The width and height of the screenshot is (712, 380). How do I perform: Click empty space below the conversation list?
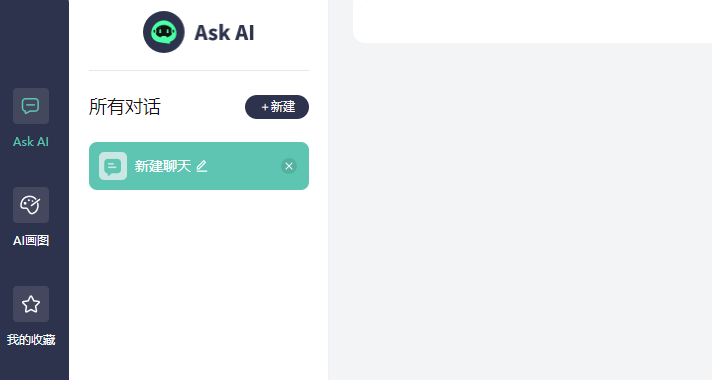pyautogui.click(x=199, y=286)
